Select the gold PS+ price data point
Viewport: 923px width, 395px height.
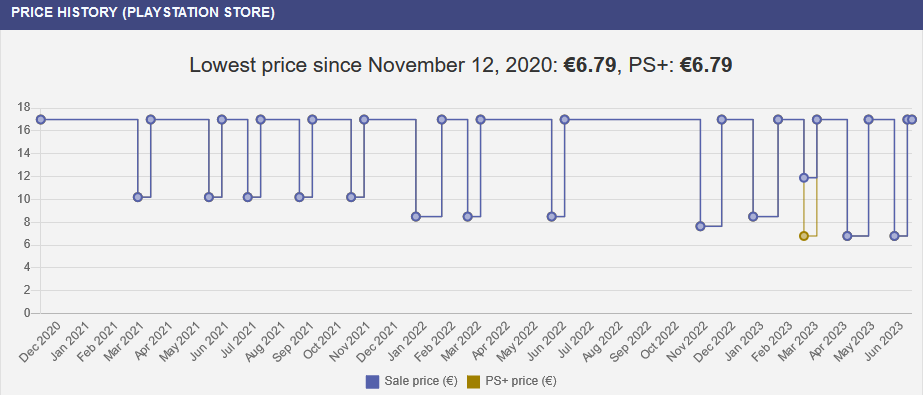coord(804,236)
